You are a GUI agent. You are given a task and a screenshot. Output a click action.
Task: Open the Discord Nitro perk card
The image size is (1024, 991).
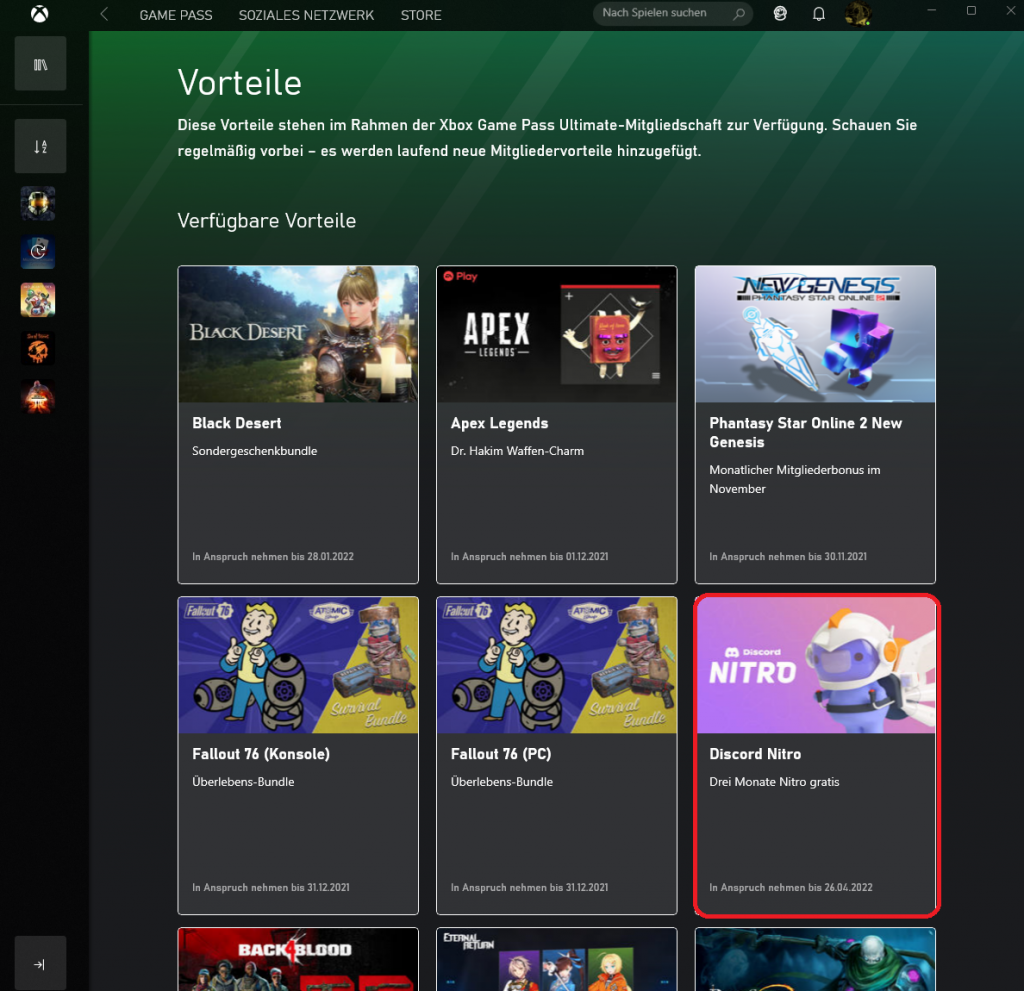815,755
